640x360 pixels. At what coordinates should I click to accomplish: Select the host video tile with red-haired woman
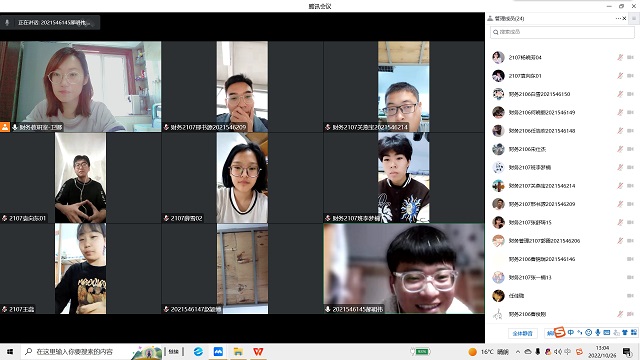(80, 87)
